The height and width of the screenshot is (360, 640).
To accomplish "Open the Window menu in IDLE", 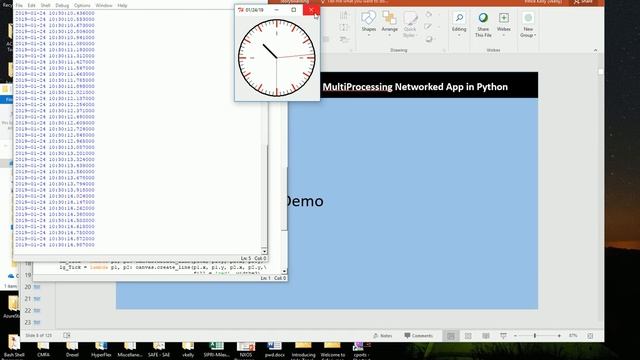I will (x=104, y=5).
